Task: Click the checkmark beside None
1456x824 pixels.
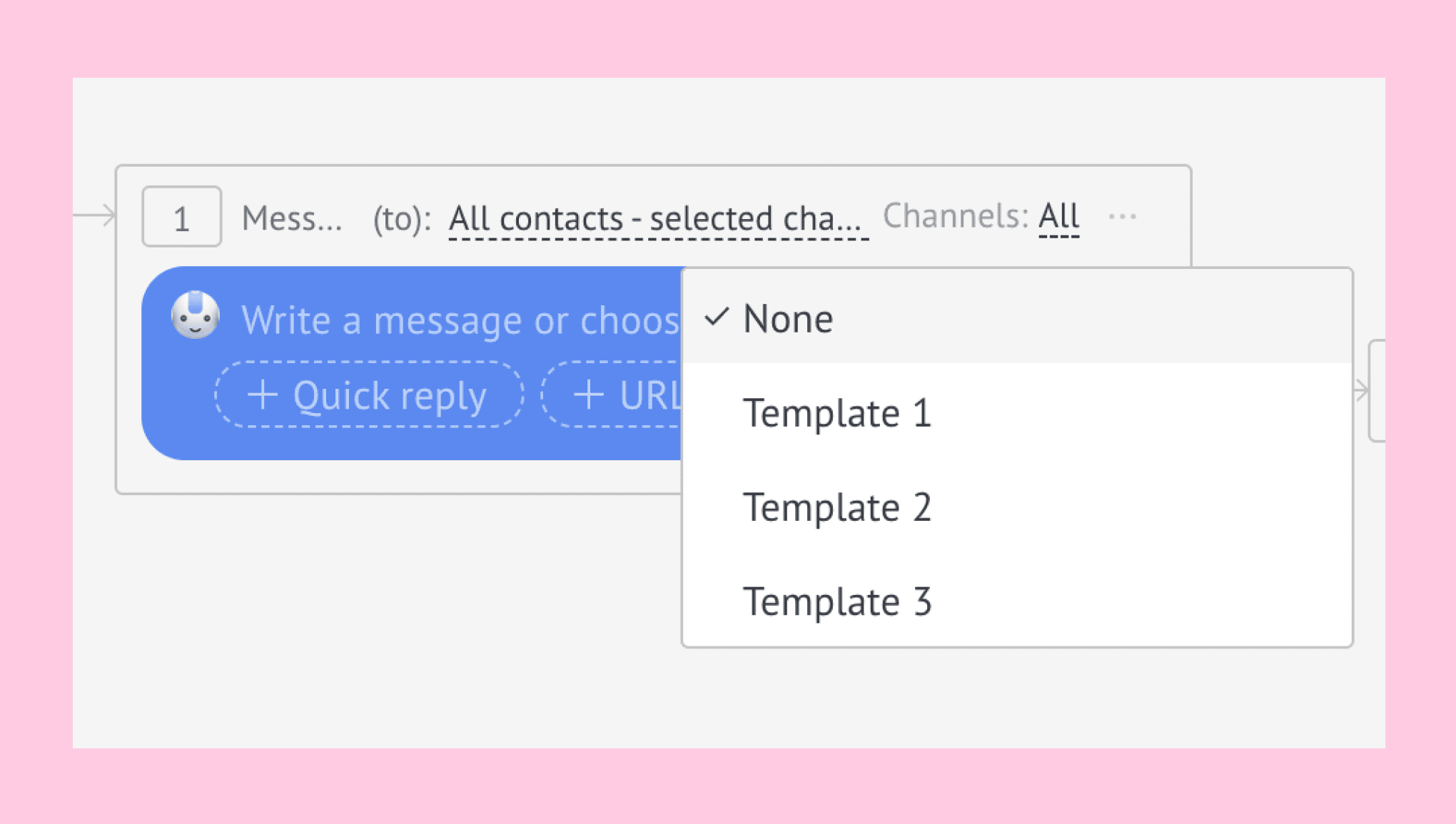Action: tap(717, 316)
